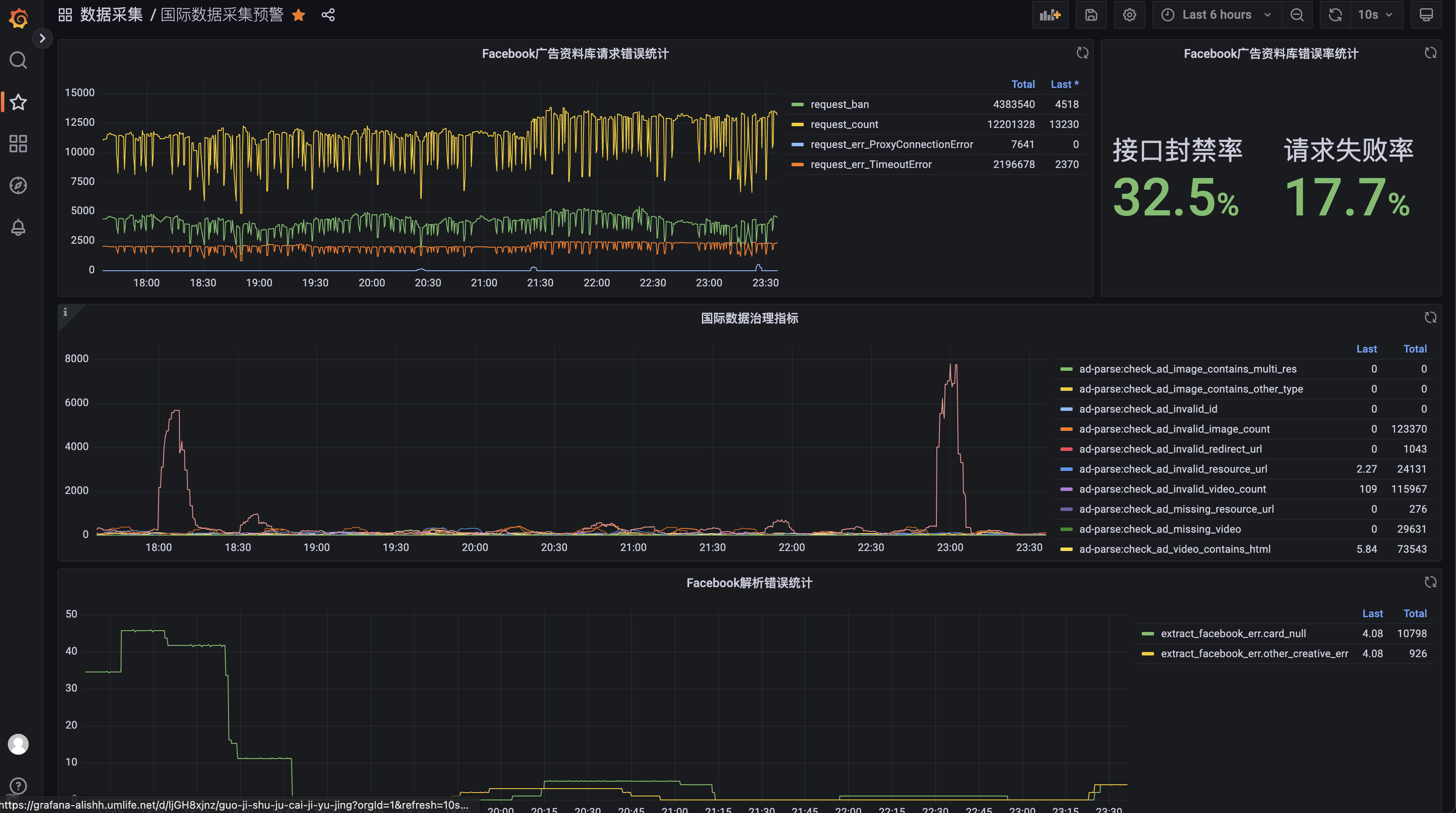
Task: Select the check_ad_missing_resource_url legend label
Action: pos(1176,509)
